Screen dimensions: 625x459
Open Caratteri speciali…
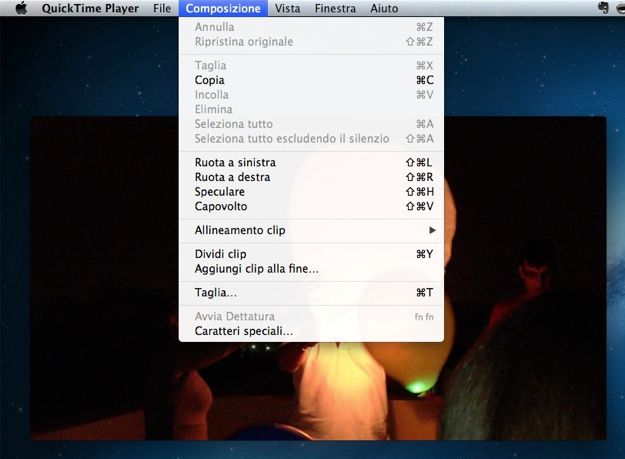pyautogui.click(x=311, y=331)
